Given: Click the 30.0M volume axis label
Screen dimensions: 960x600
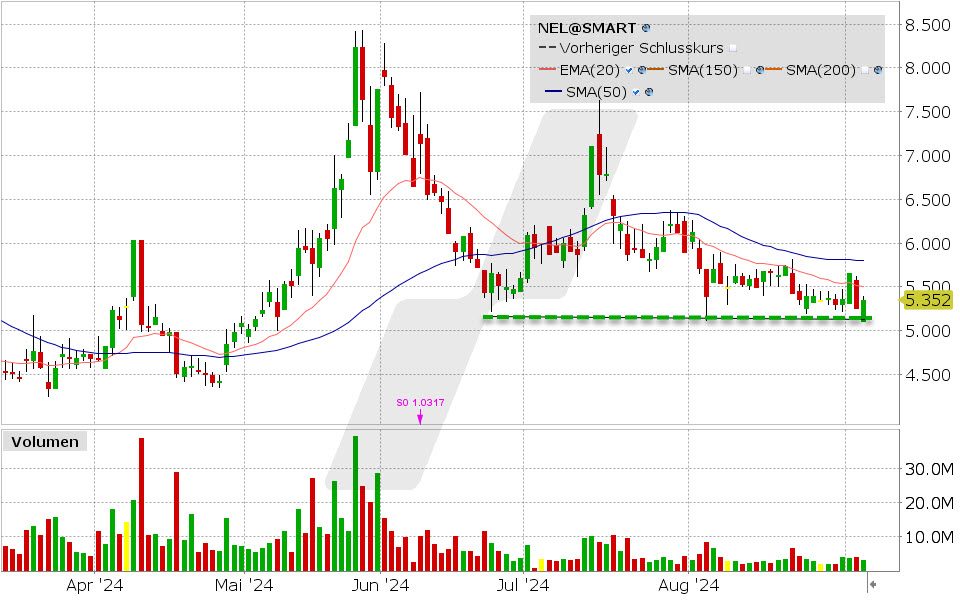Looking at the screenshot, I should click(929, 470).
